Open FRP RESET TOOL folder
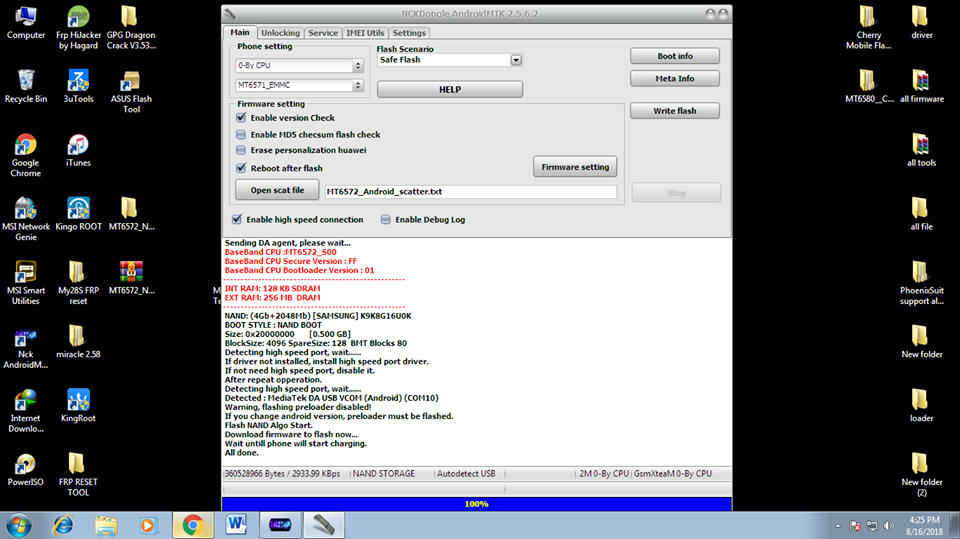Screen dimensions: 960x539 tap(78, 474)
